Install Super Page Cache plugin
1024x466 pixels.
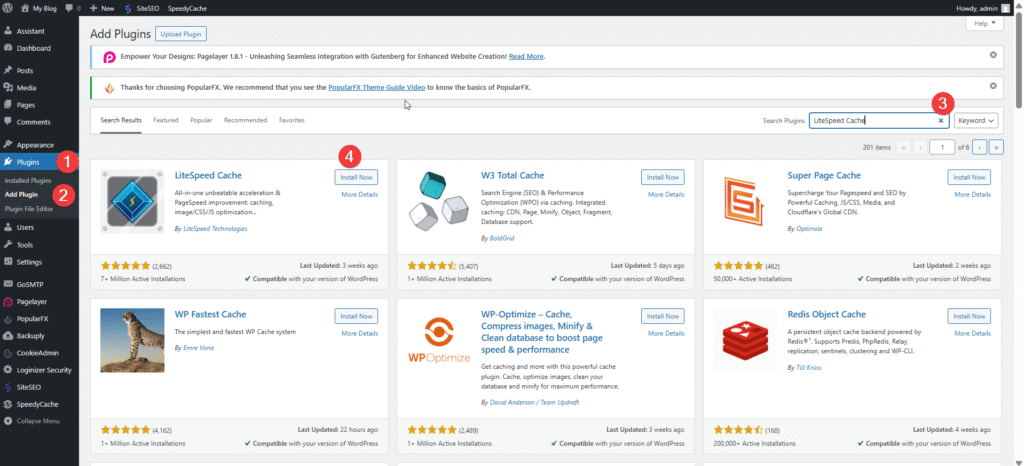(x=969, y=177)
